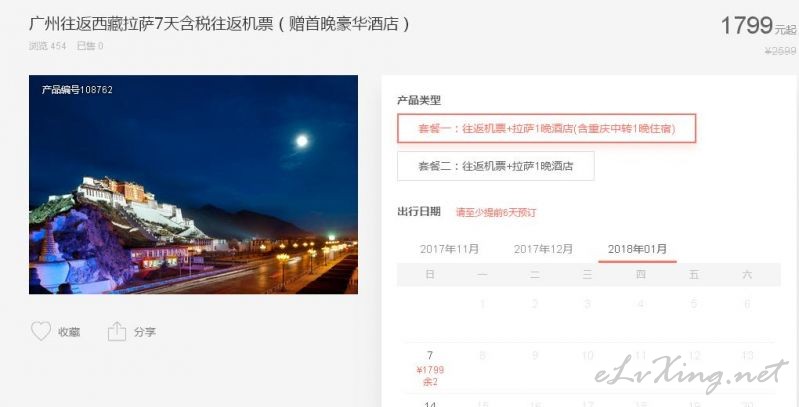Click the share upload icon

pyautogui.click(x=117, y=332)
